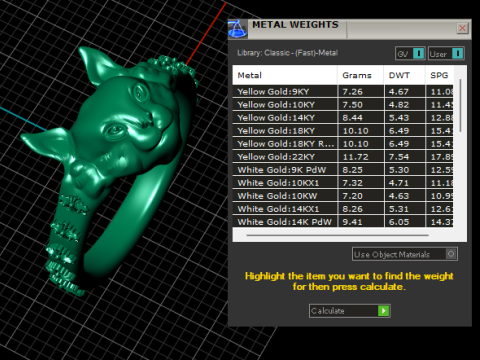Select the White Gold:14K PdW row
The image size is (480, 360).
tap(343, 221)
